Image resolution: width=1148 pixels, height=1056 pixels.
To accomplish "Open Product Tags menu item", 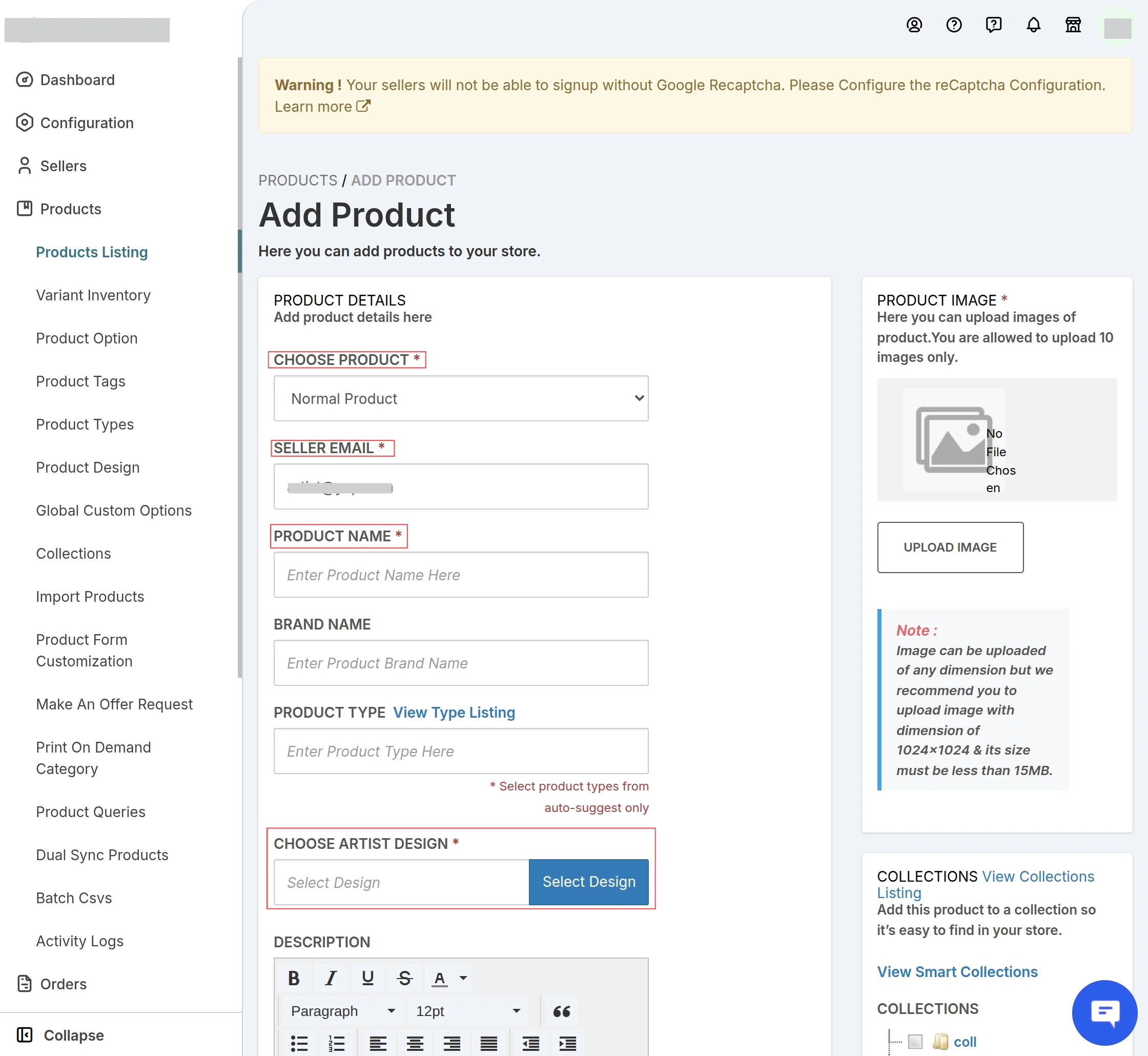I will [x=80, y=381].
